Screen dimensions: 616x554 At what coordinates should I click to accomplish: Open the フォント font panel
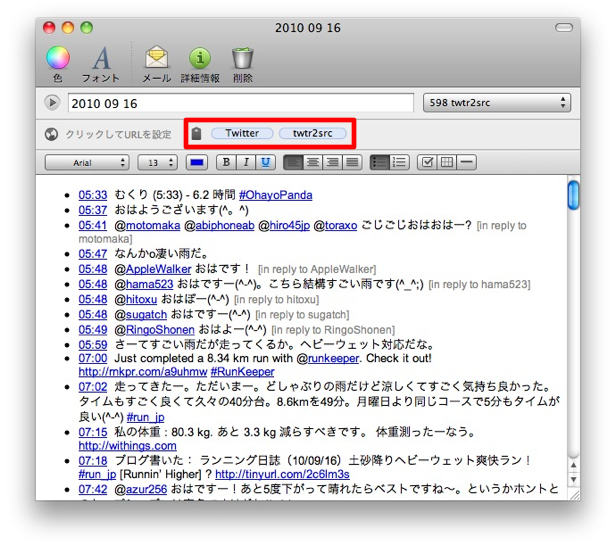[100, 59]
